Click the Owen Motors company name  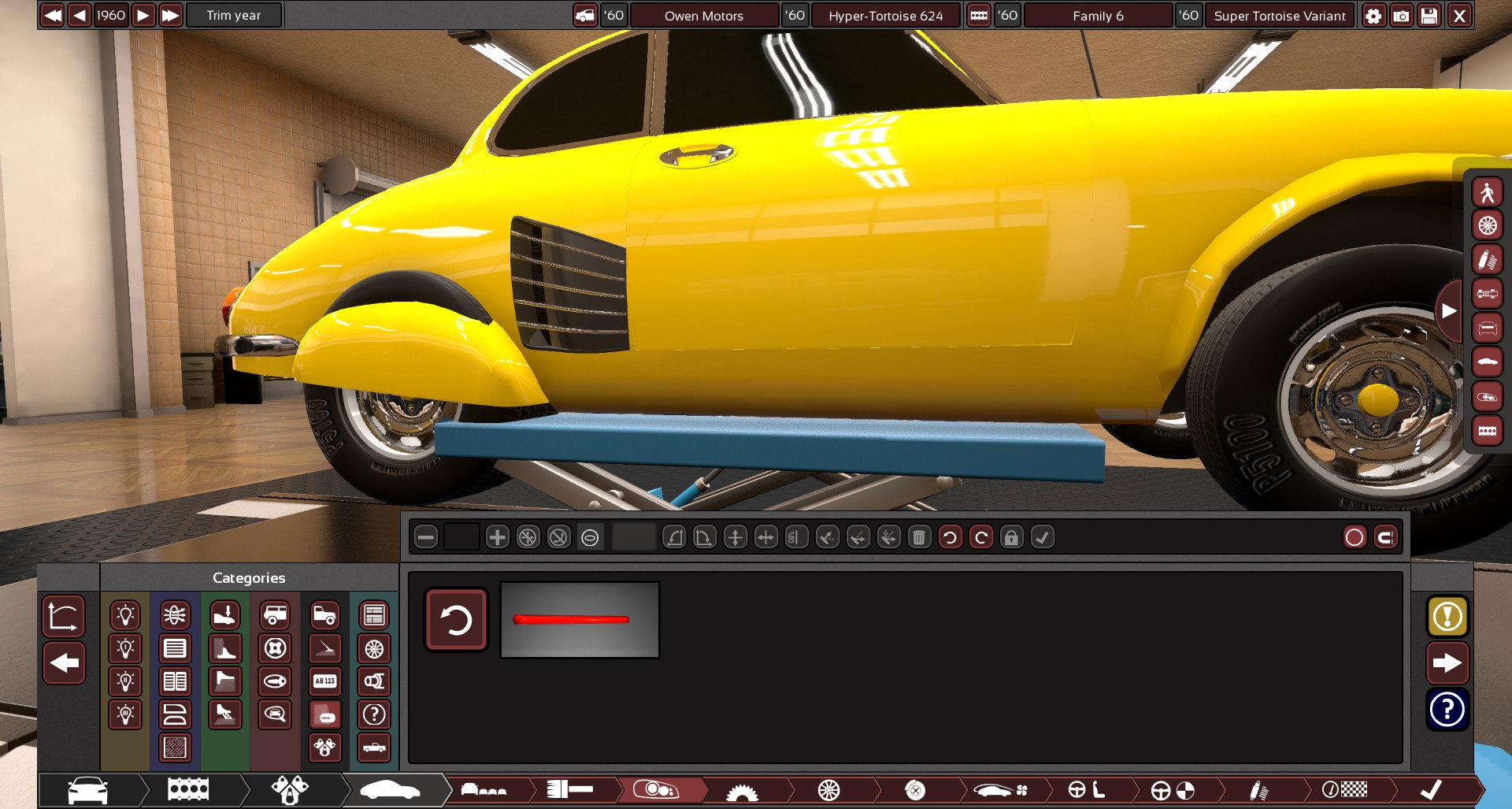tap(703, 16)
